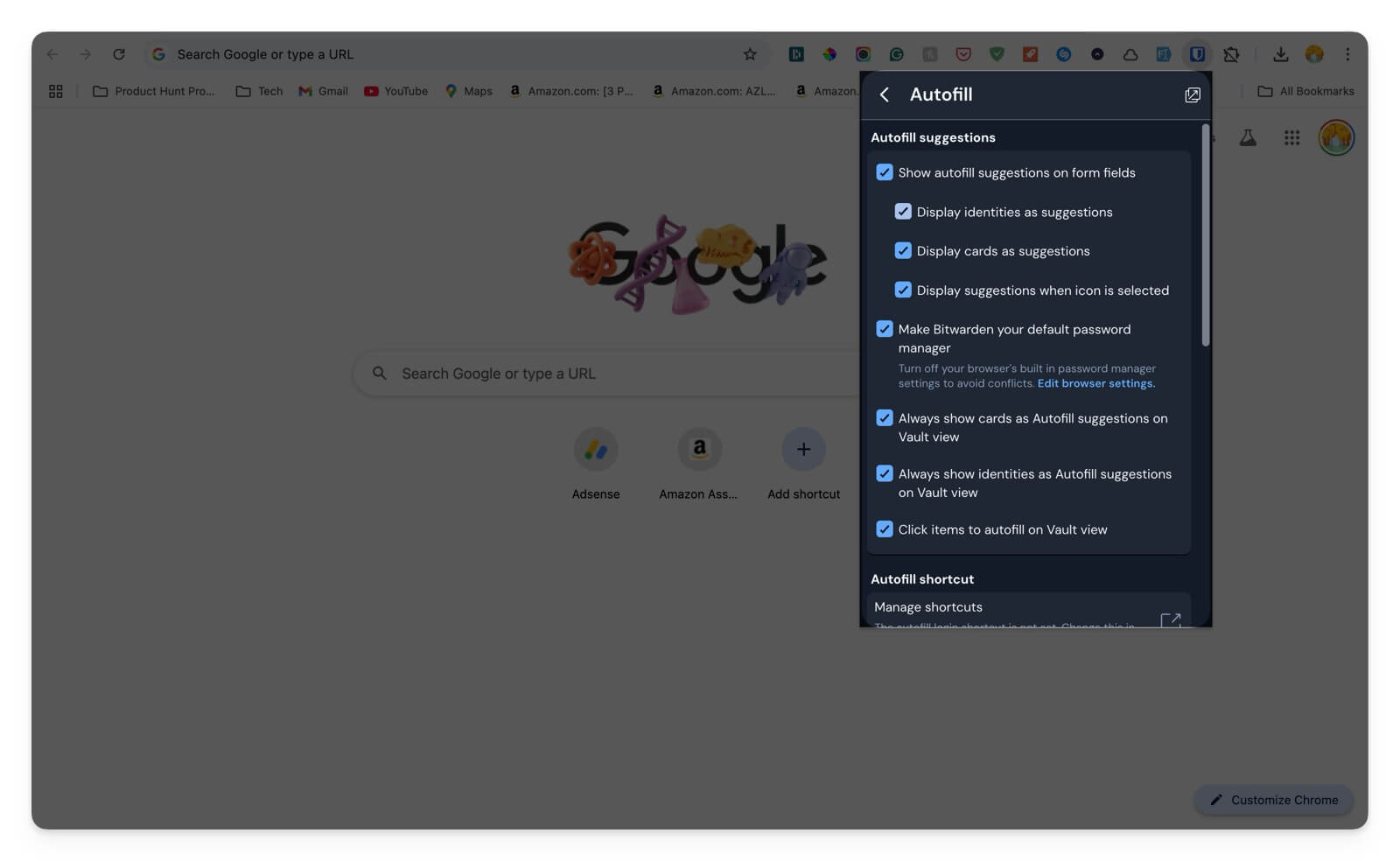Click the green shield extension icon
This screenshot has width=1400, height=861.
coord(997,54)
